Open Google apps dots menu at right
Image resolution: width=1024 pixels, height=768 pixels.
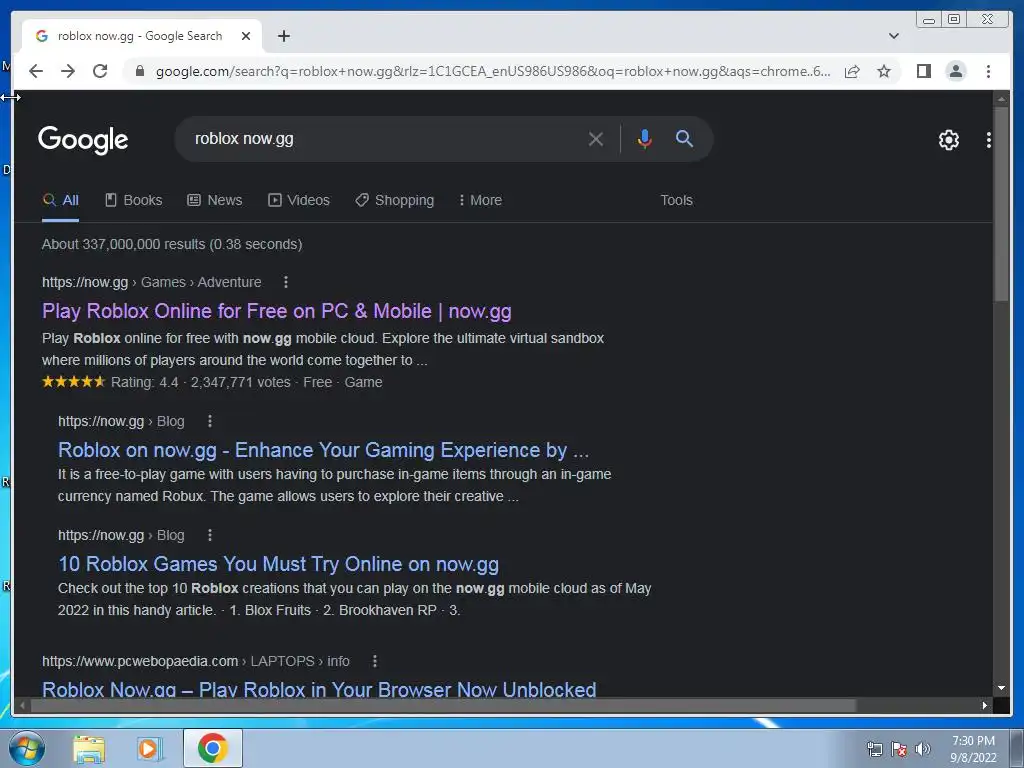point(988,139)
